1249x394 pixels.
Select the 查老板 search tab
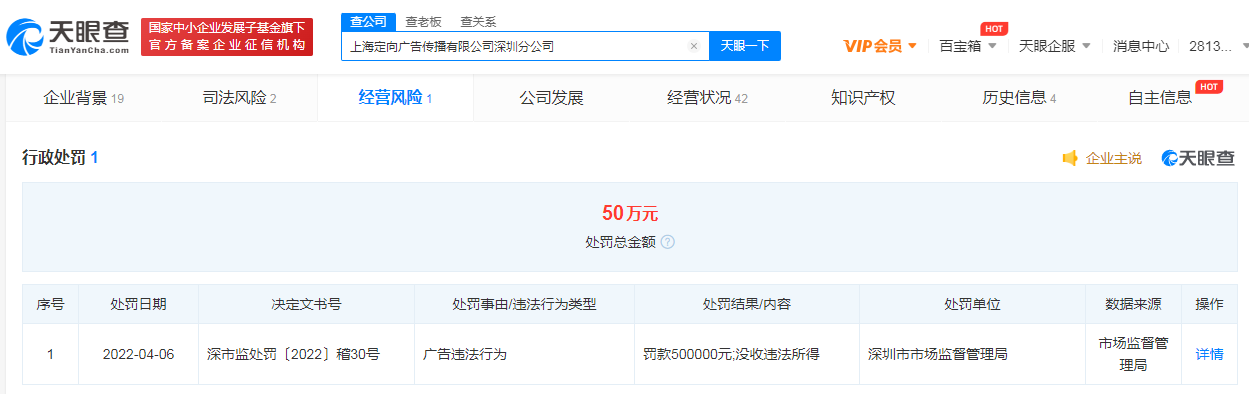pos(423,22)
